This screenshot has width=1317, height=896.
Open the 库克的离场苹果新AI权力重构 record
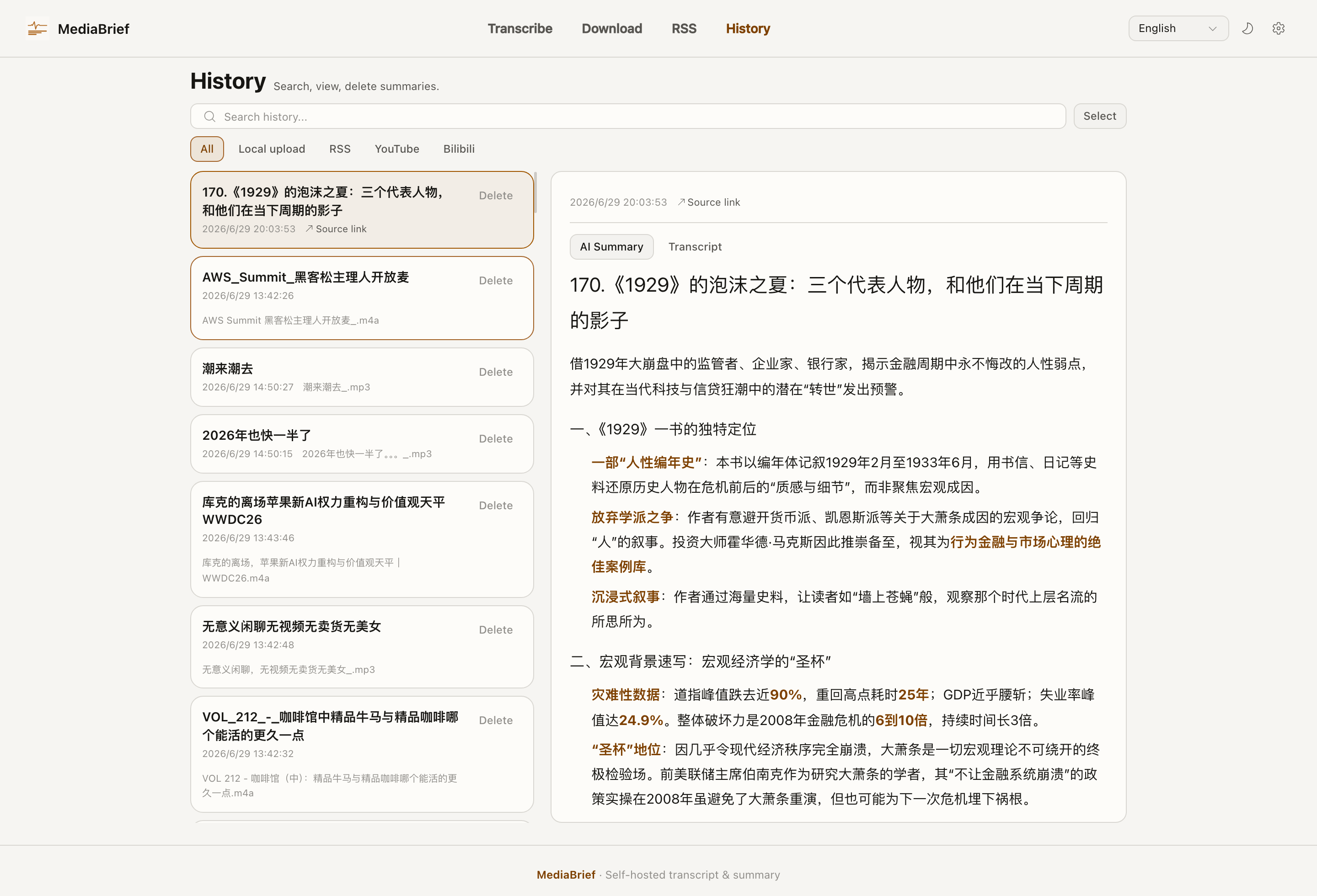coord(362,539)
